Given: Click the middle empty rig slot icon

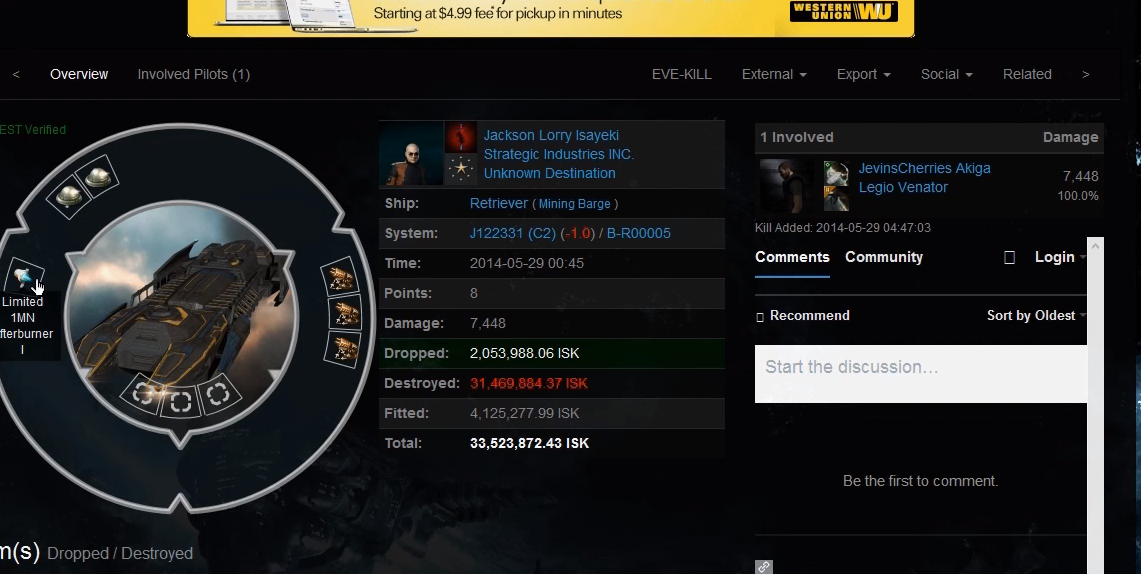Looking at the screenshot, I should tap(180, 401).
